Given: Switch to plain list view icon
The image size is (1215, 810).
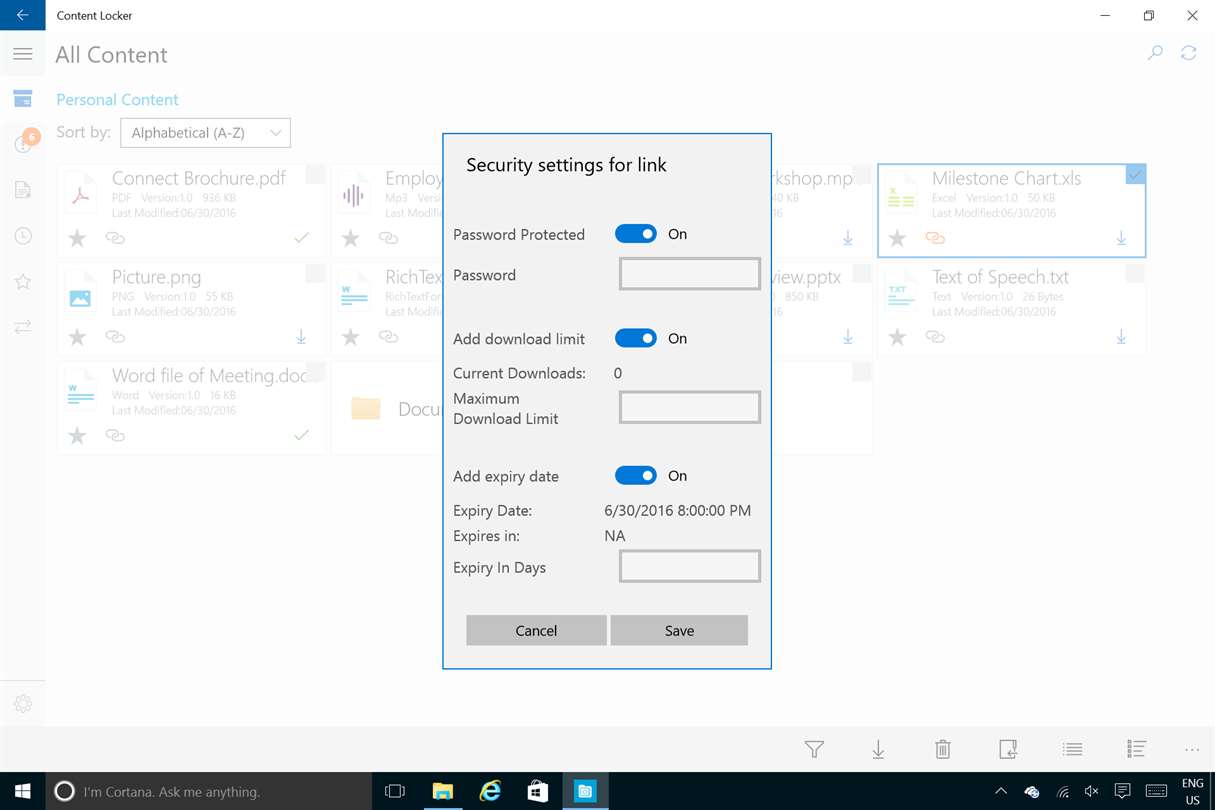Looking at the screenshot, I should click(1072, 749).
